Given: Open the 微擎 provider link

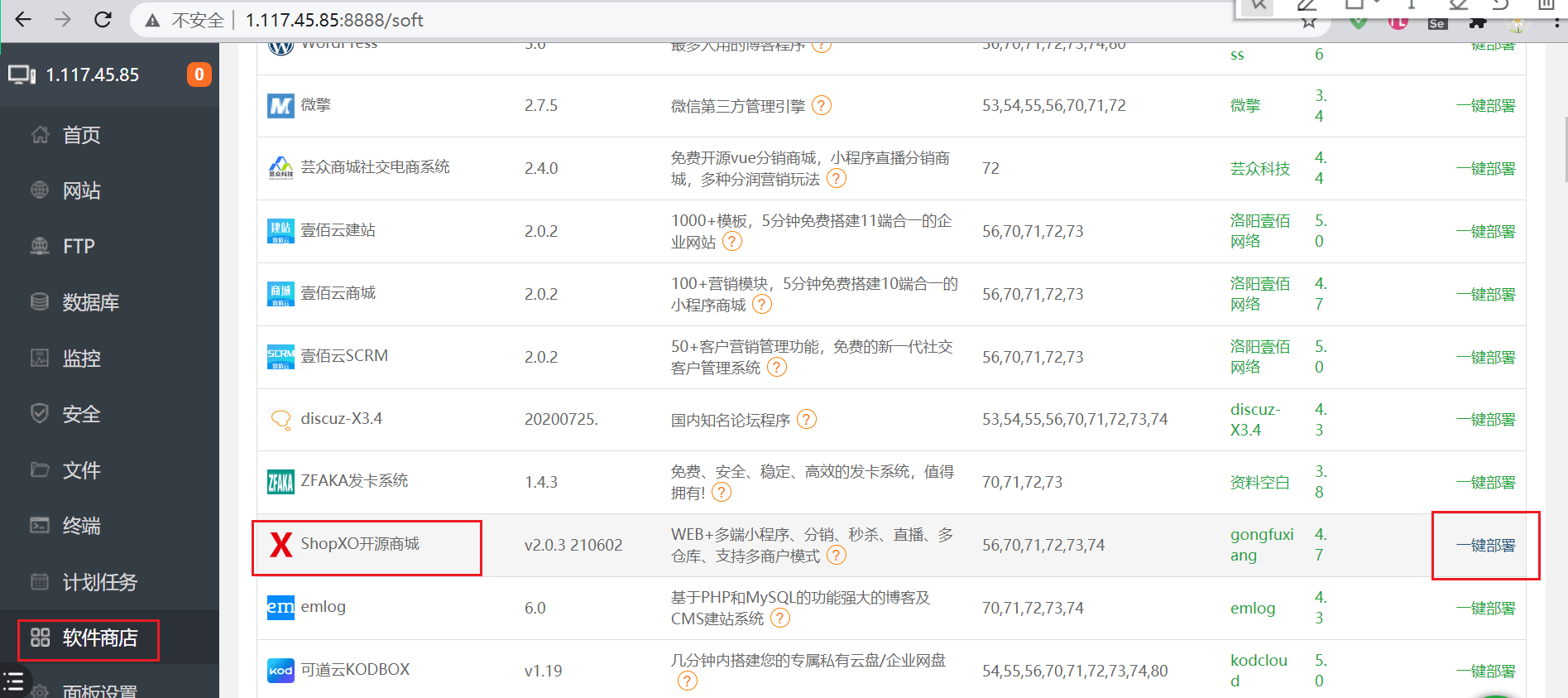Looking at the screenshot, I should point(1245,106).
